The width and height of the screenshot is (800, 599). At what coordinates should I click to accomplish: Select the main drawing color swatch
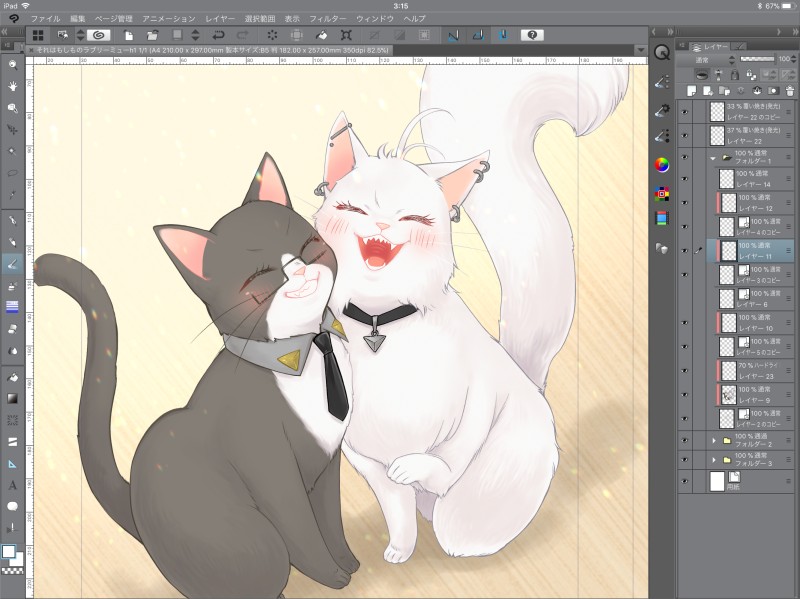tap(8, 552)
